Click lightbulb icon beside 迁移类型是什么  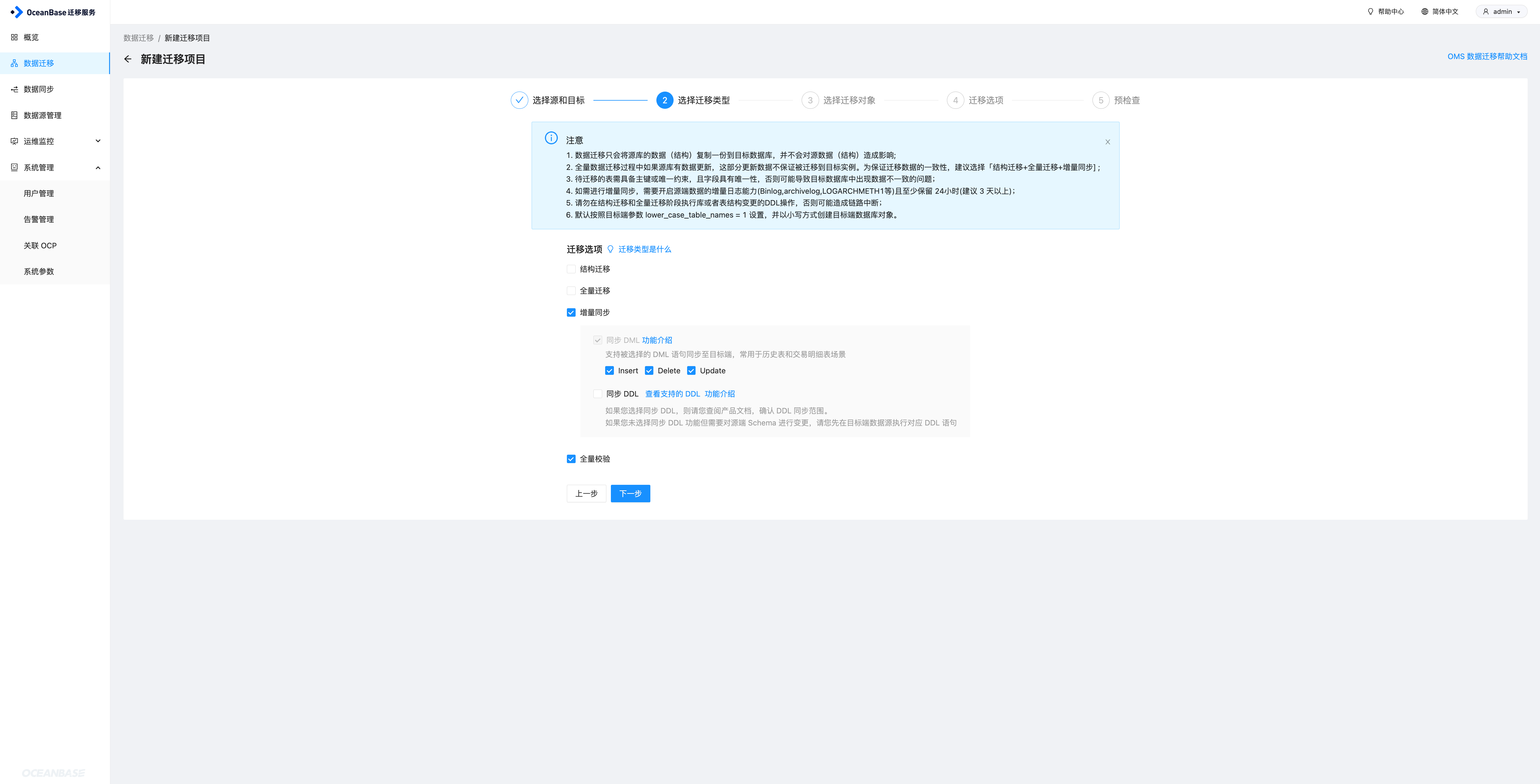[x=610, y=249]
